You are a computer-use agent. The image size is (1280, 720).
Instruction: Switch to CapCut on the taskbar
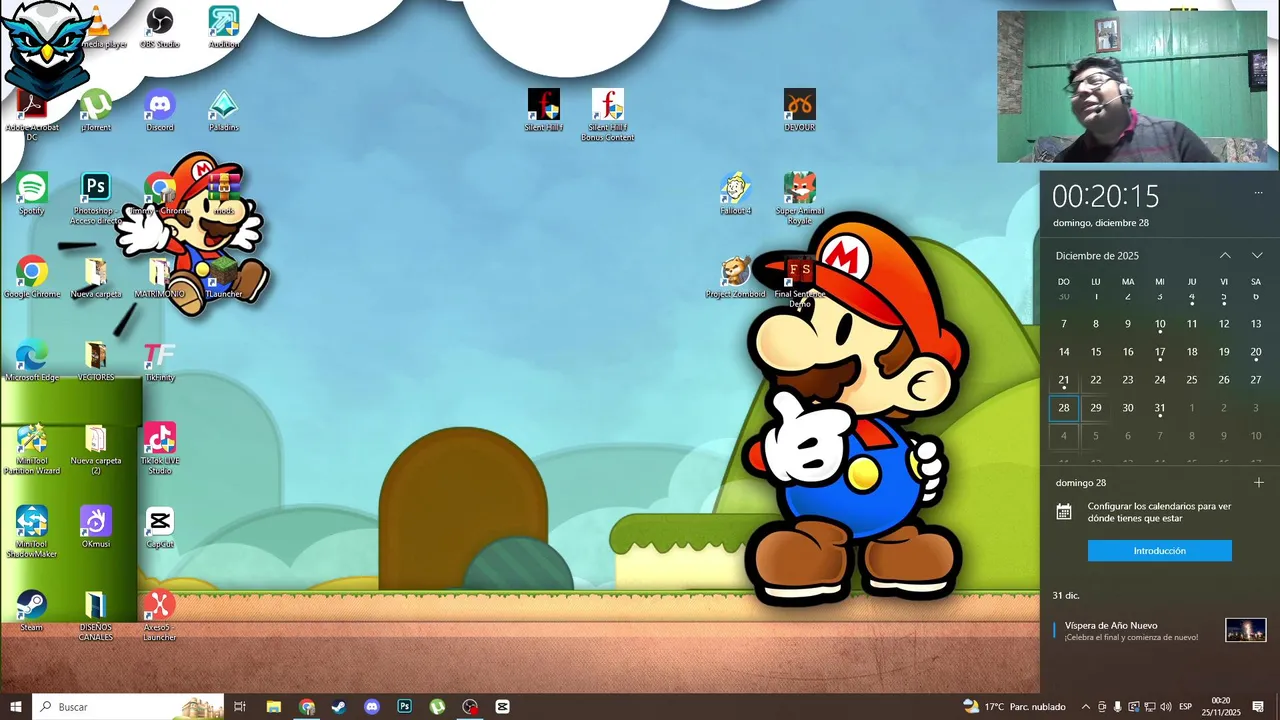503,707
